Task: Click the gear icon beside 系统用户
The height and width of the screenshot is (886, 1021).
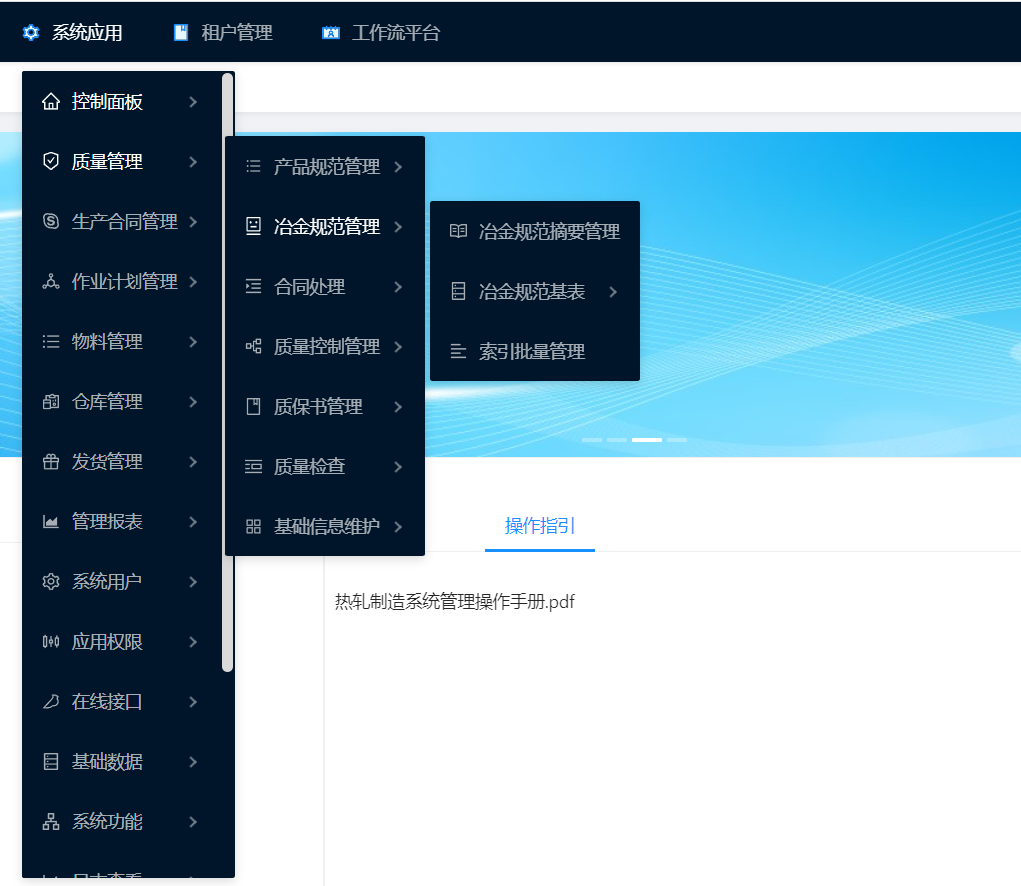Action: point(51,582)
